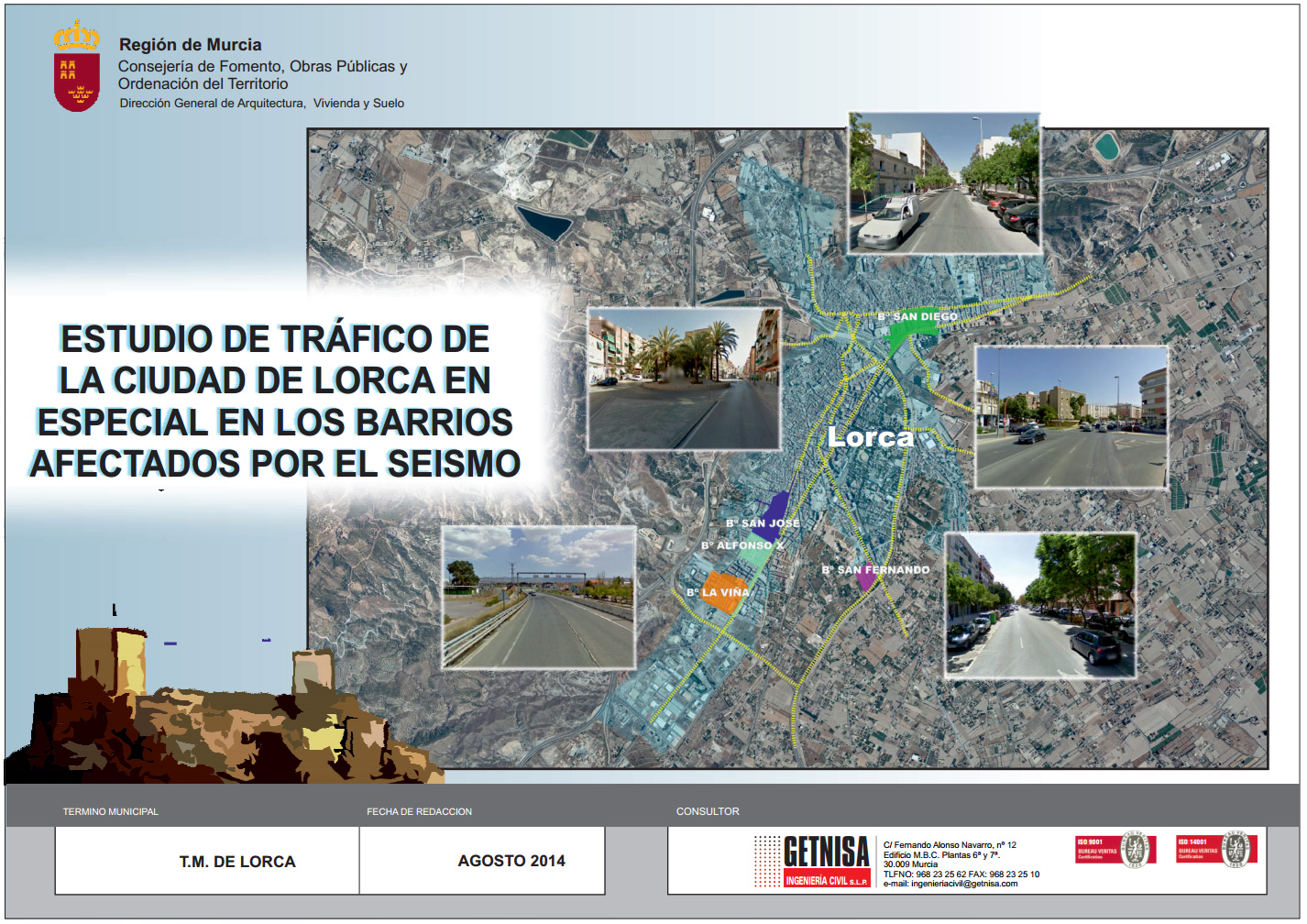Click address 'C/ Fernando Alonso Navarro, nº 12'

click(950, 845)
